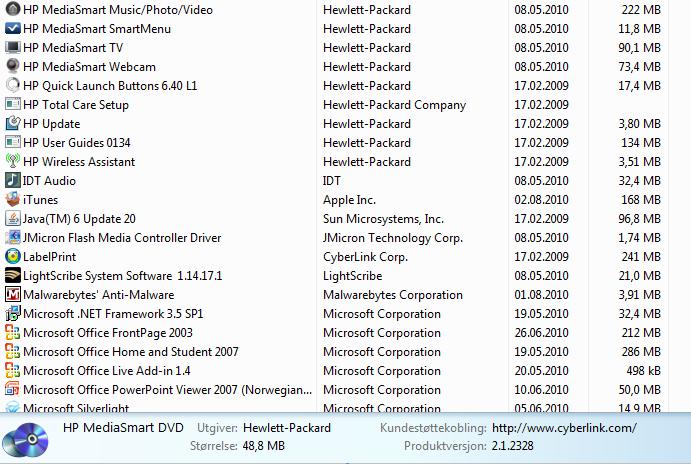This screenshot has width=691, height=464.
Task: Select the HP Wireless Assistant entry
Action: click(79, 162)
